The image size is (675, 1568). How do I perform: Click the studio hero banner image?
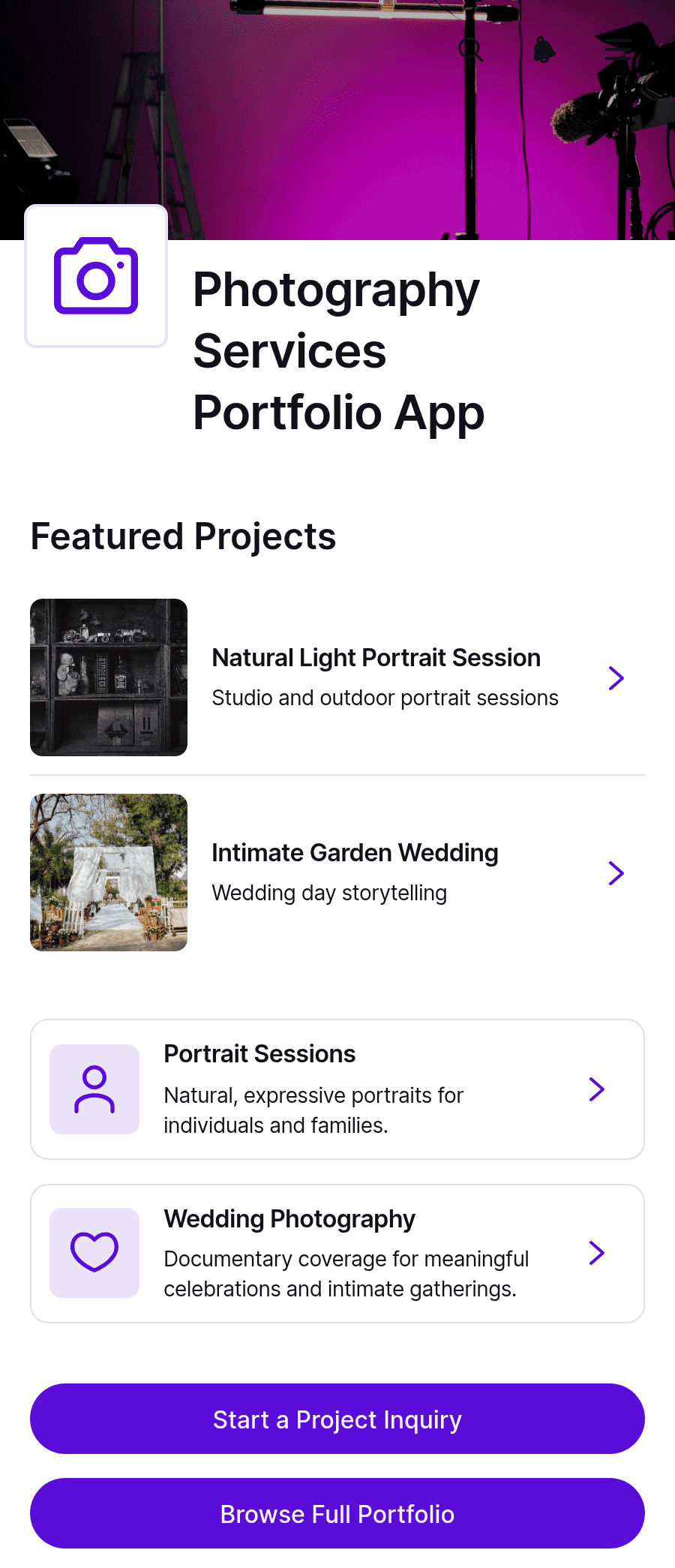[x=337, y=120]
